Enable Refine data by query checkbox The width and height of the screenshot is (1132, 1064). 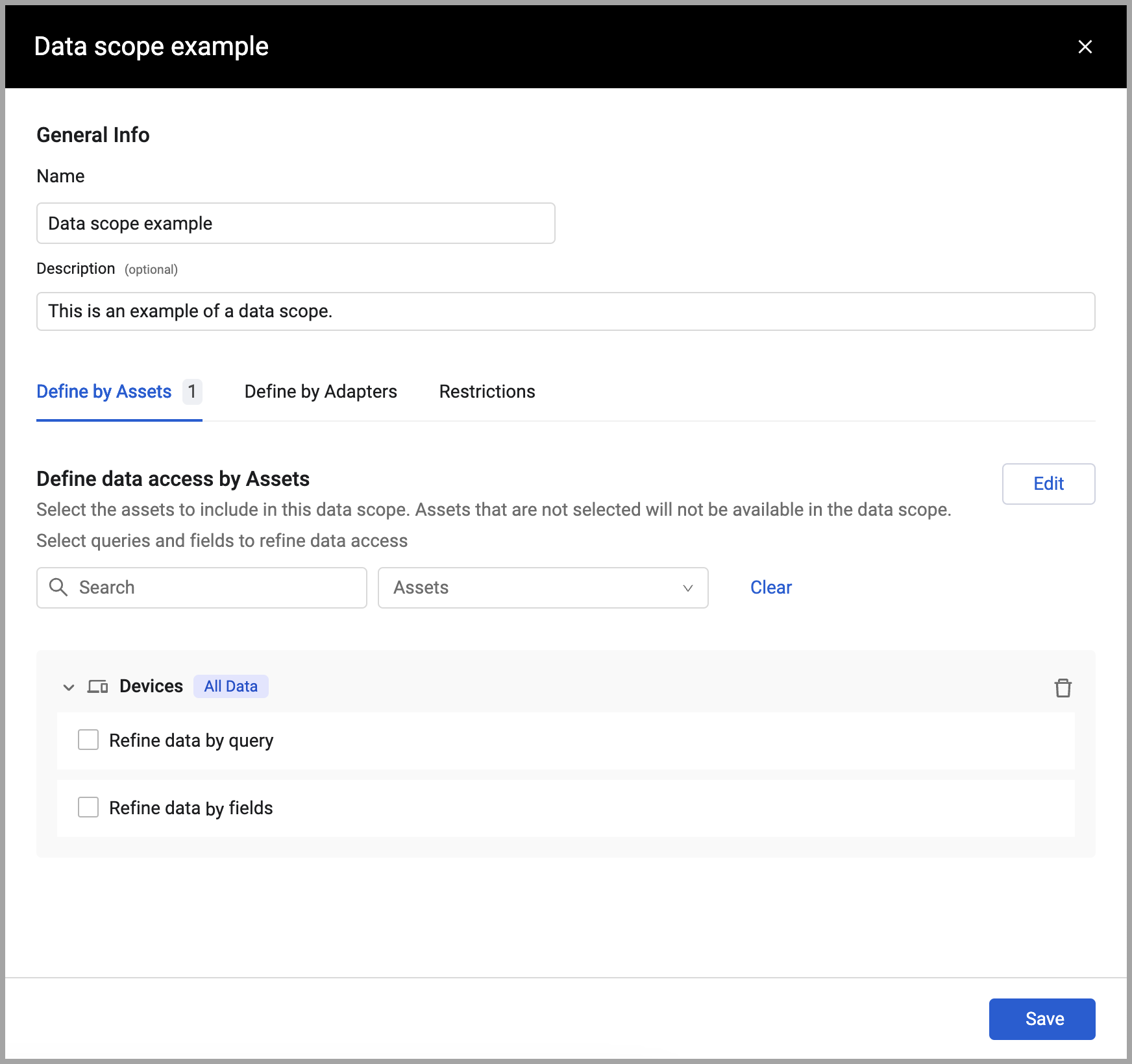click(x=88, y=740)
